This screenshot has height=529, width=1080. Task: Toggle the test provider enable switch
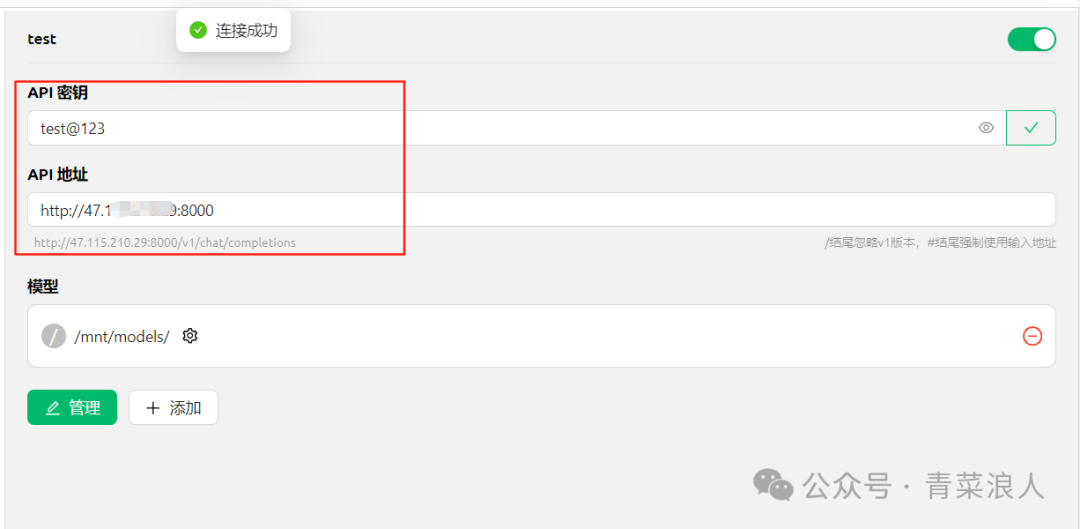(x=1031, y=39)
